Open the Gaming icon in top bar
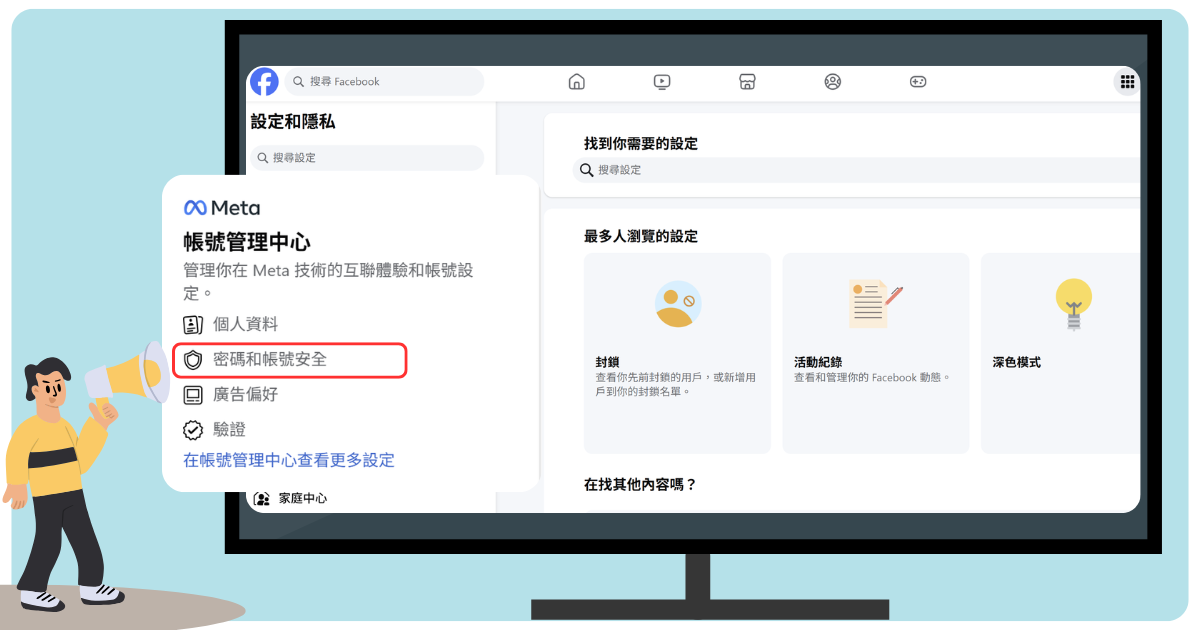The width and height of the screenshot is (1200, 630). [918, 82]
